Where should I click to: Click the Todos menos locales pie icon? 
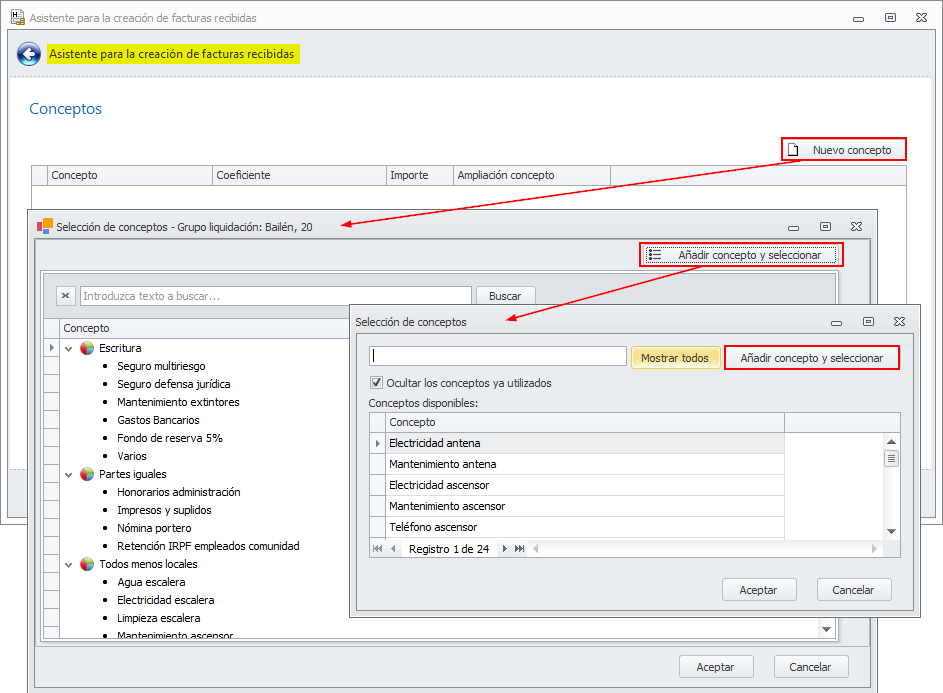[87, 564]
